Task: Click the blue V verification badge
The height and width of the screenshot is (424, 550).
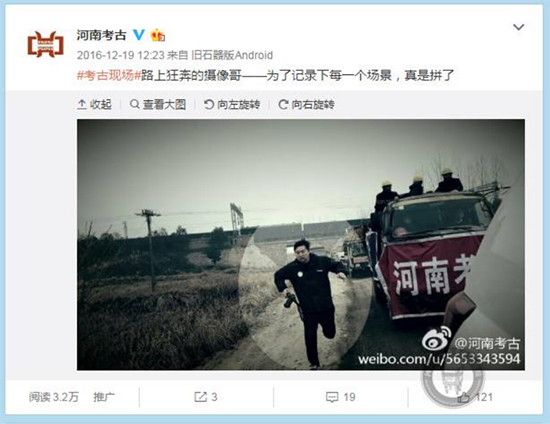Action: click(x=139, y=35)
